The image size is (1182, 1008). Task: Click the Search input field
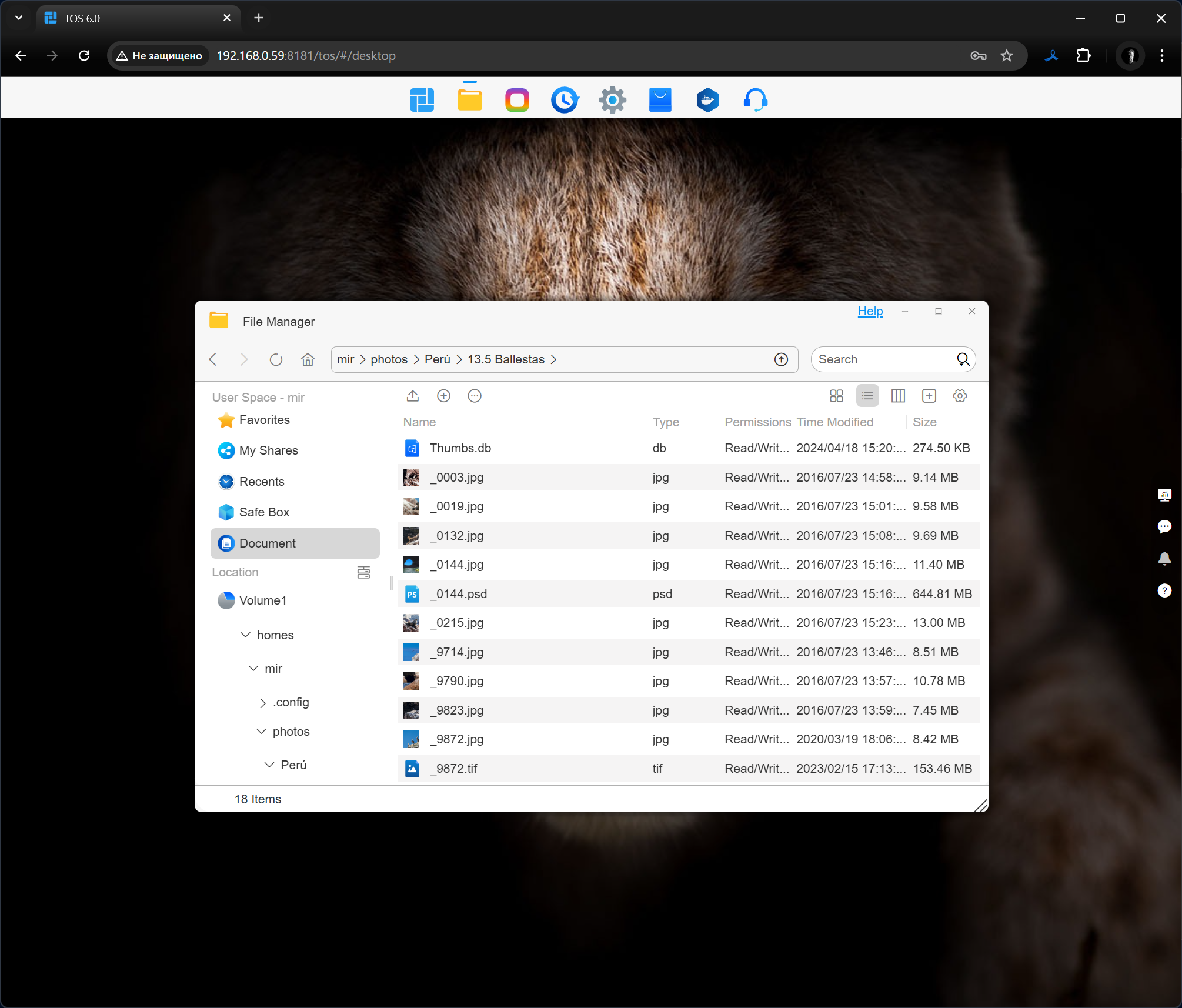882,359
